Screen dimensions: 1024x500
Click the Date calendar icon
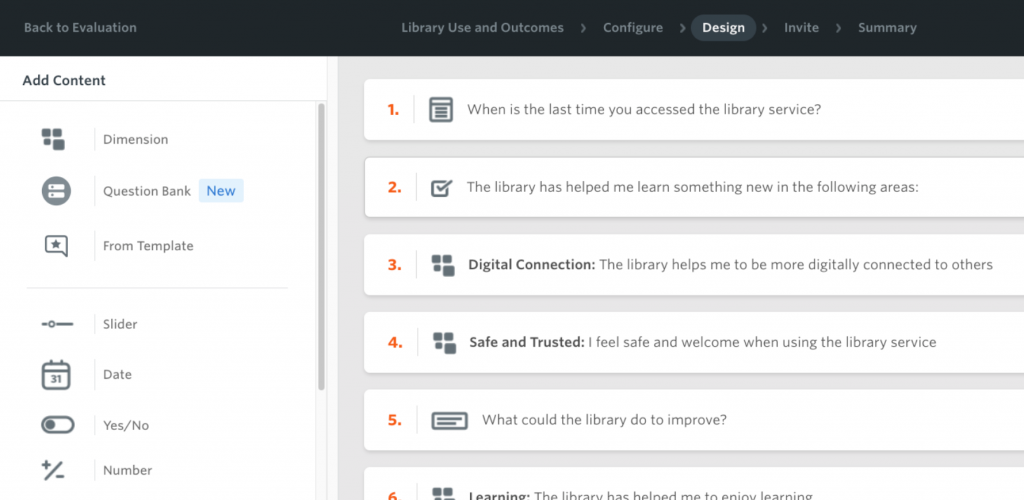56,375
